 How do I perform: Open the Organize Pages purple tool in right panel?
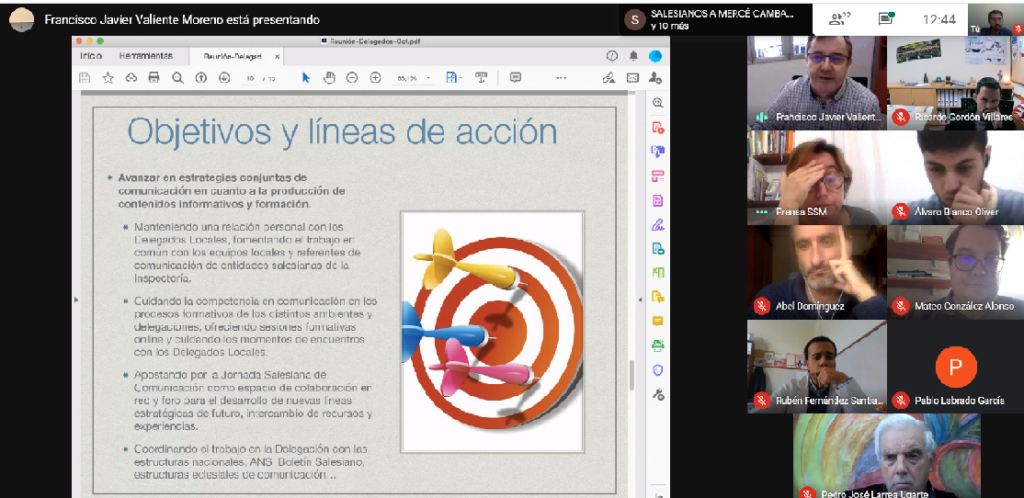coord(658,200)
